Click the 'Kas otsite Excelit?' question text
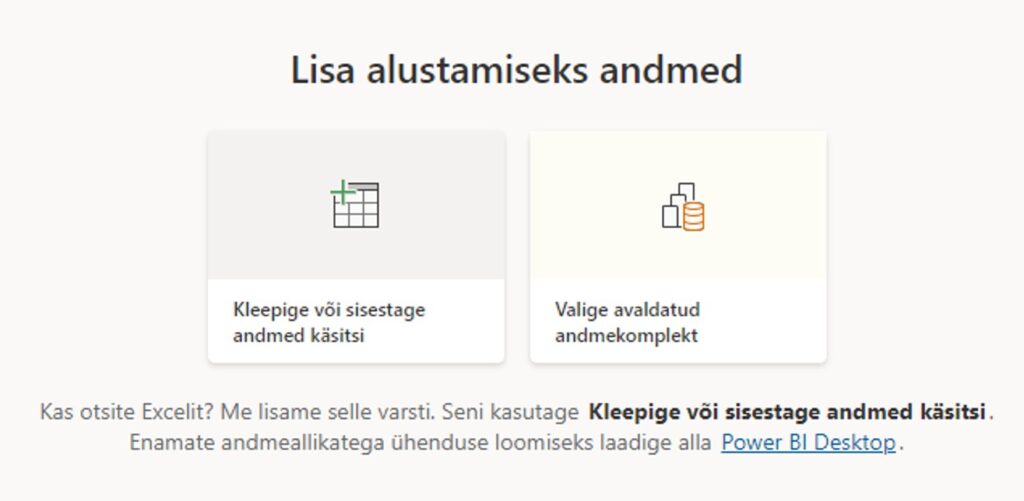This screenshot has width=1024, height=501. 114,411
